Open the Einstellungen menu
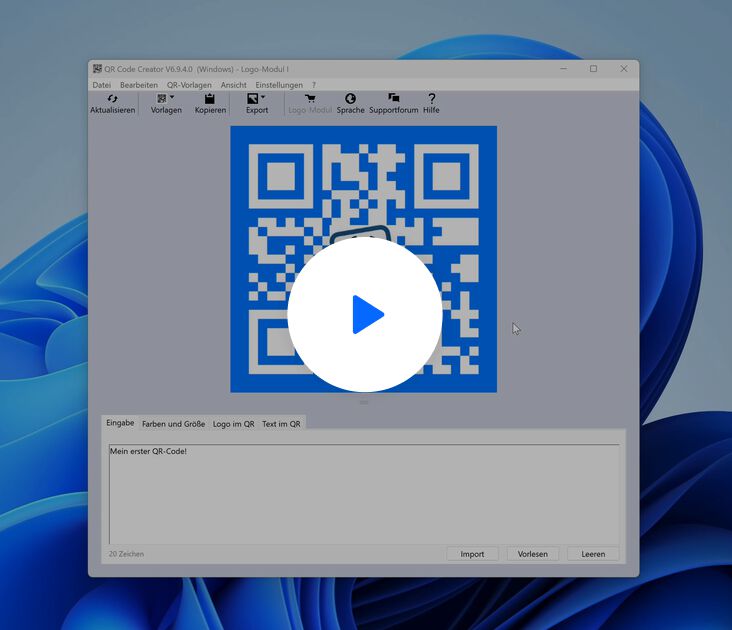The image size is (732, 630). coord(279,85)
